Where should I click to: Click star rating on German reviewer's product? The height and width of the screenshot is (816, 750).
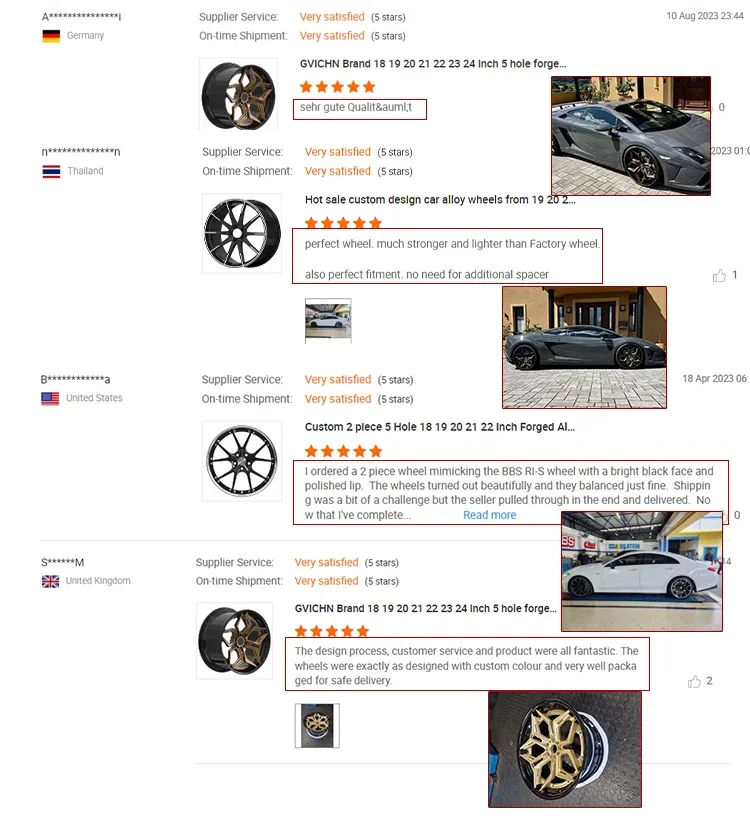coord(337,86)
